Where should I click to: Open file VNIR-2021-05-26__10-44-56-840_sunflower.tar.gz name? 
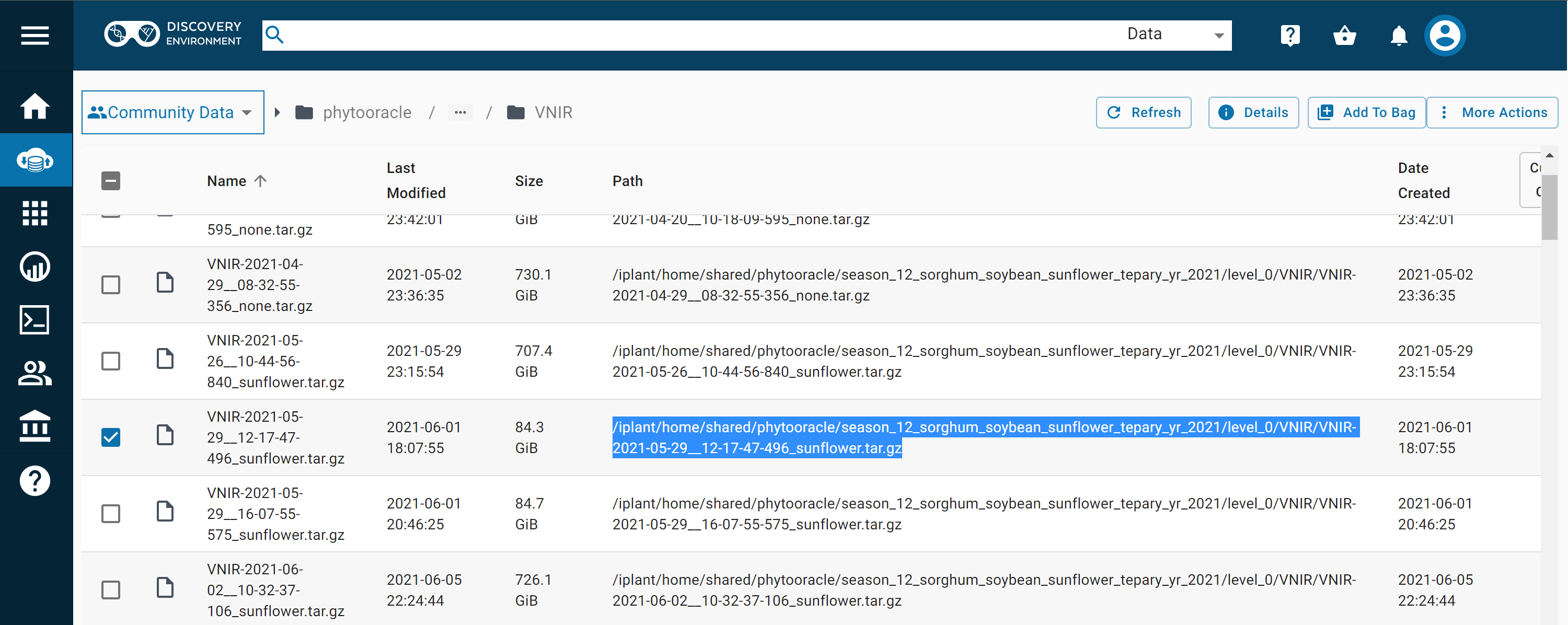276,361
